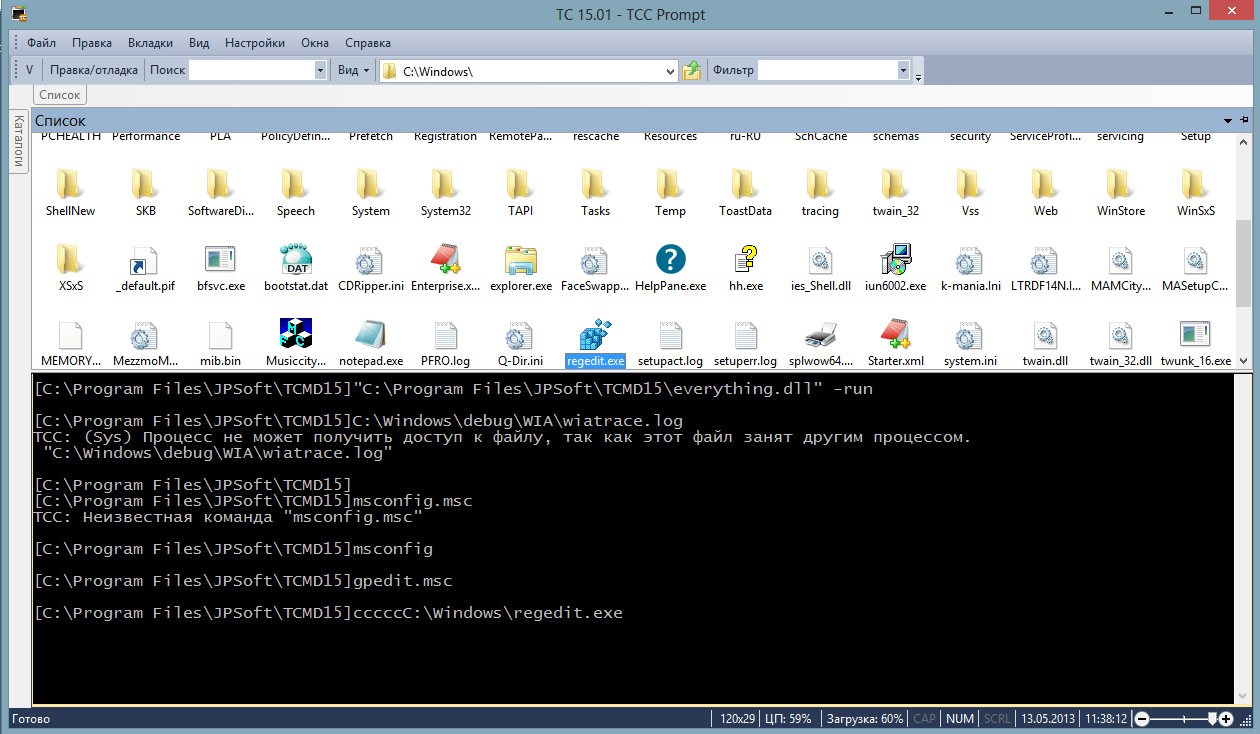
Task: Select the mib.bin file icon
Action: point(220,335)
